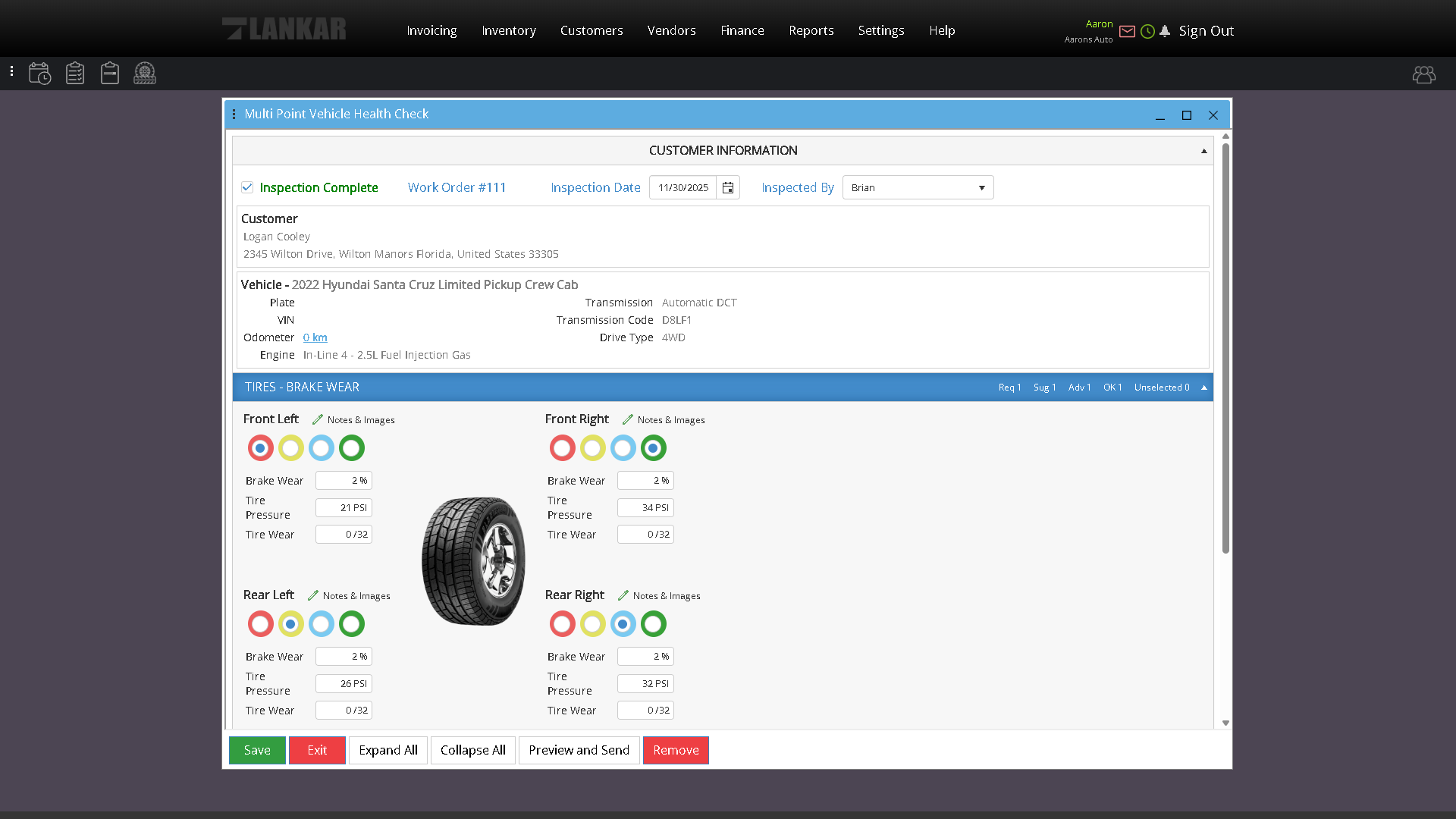Open the calendar schedule toolbar icon

tap(39, 74)
